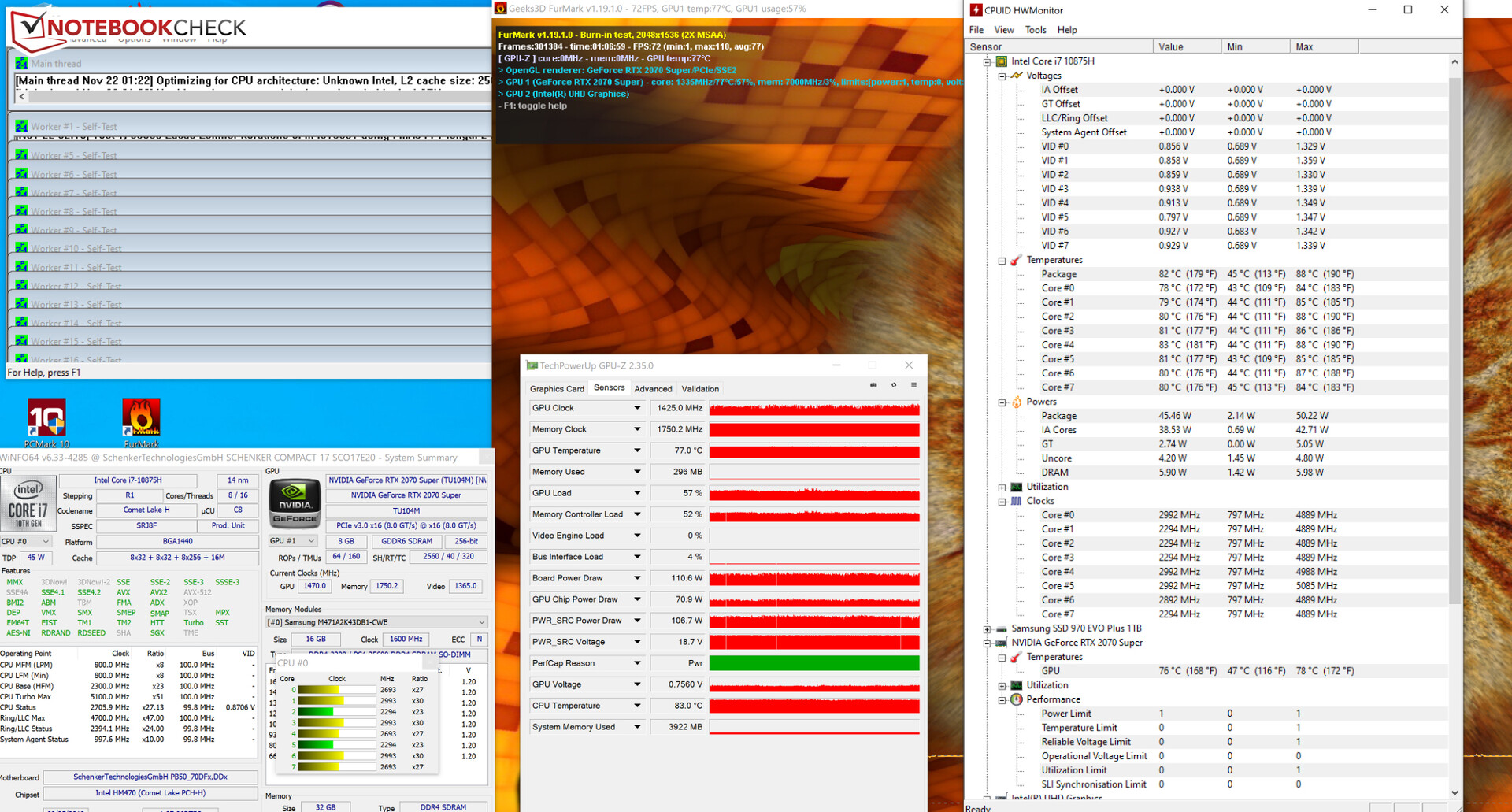Viewport: 1512px width, 812px height.
Task: Expand Samsung SSD 970 EVO Plus 1TB node
Action: [987, 628]
